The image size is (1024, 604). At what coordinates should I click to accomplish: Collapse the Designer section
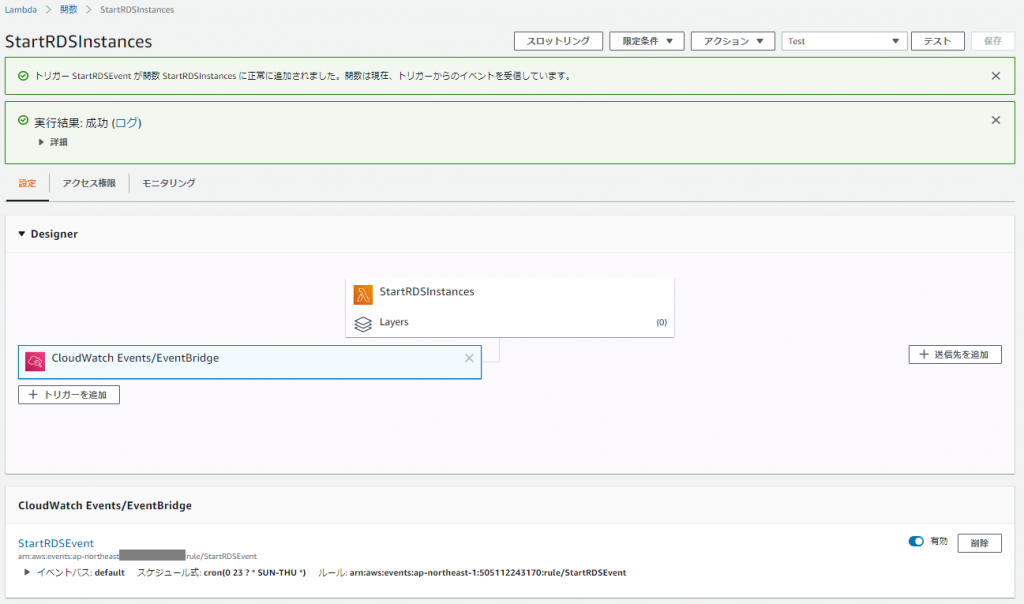coord(22,234)
